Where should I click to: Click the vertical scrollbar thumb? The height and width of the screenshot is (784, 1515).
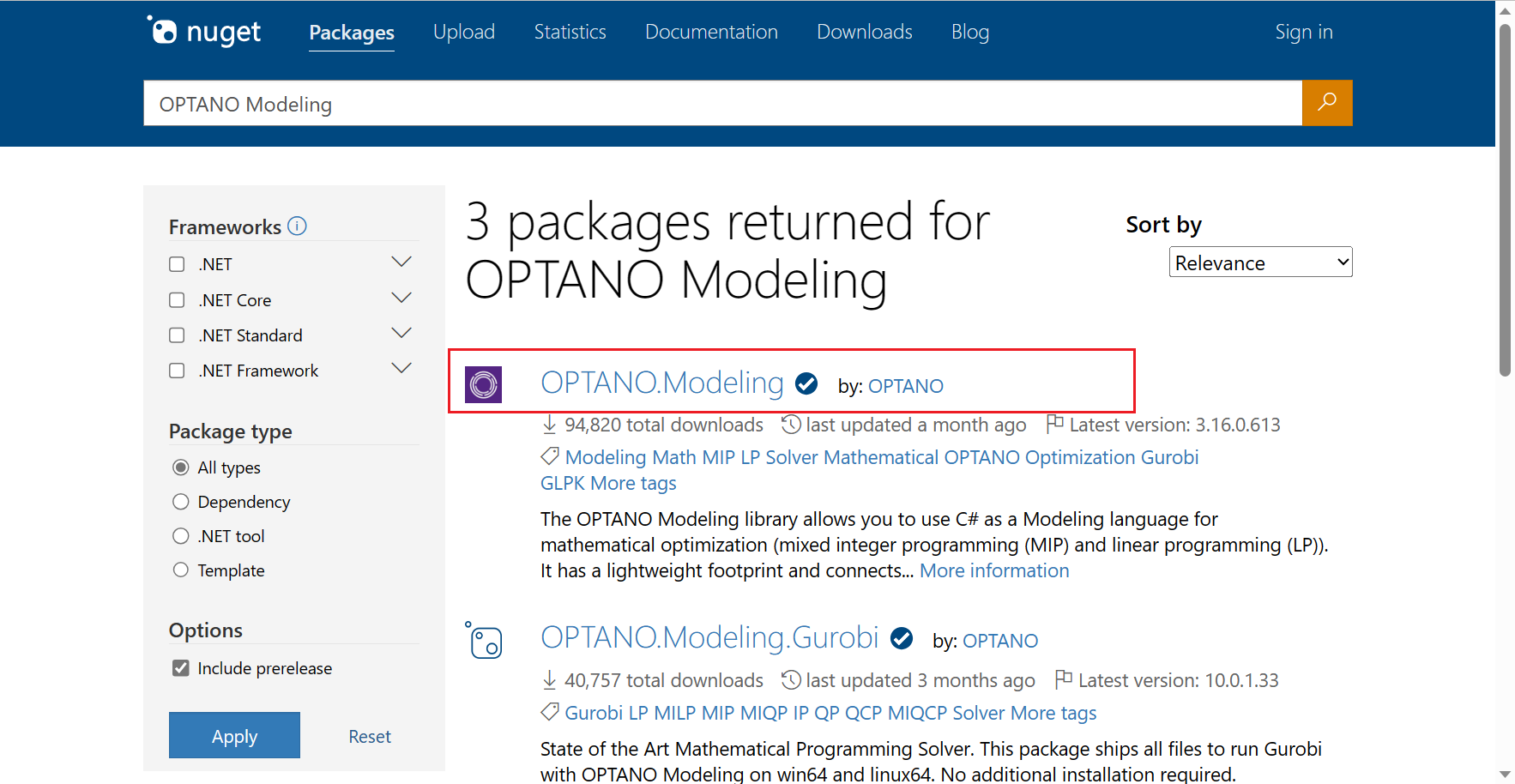tap(1505, 199)
